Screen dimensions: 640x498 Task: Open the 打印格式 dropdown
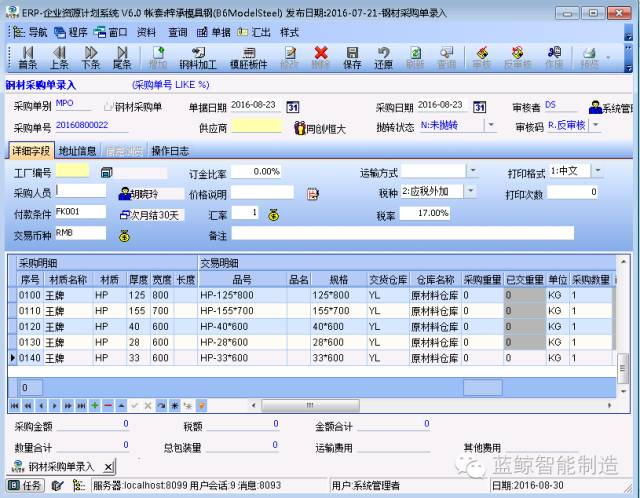(597, 171)
